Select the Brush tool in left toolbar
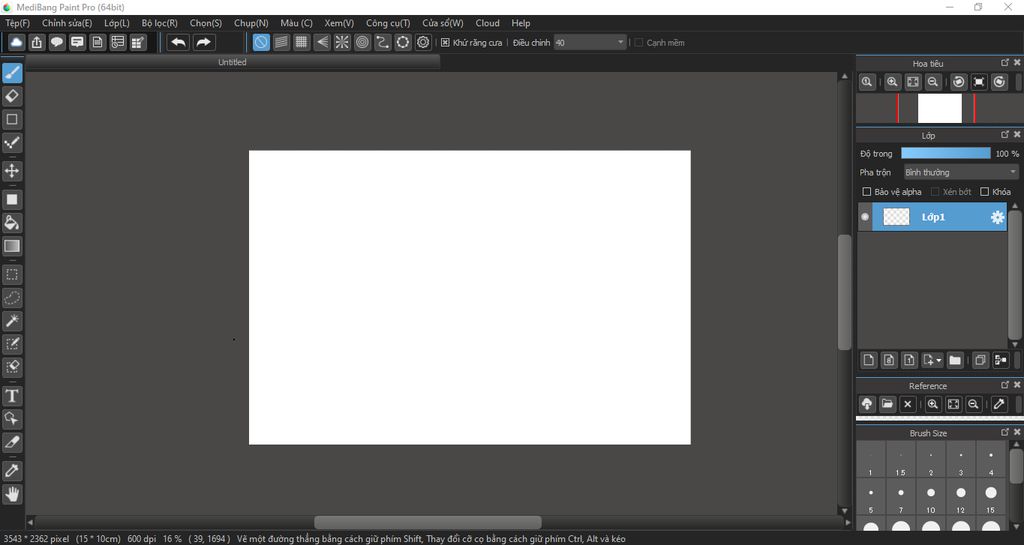Image resolution: width=1024 pixels, height=545 pixels. coord(12,72)
